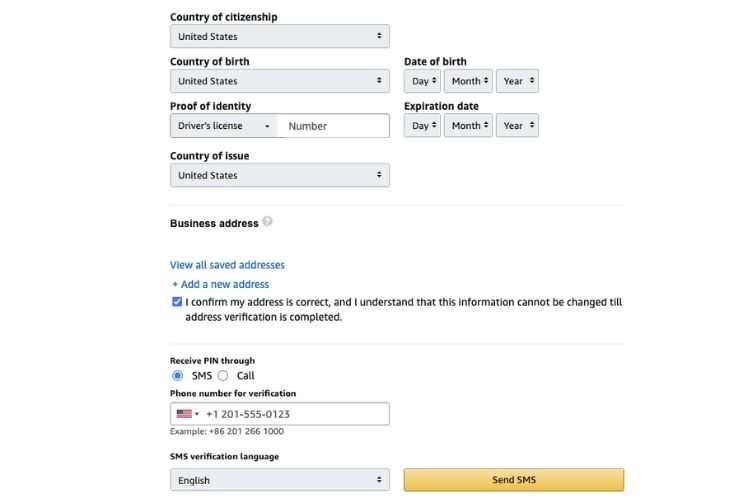Open the Year dropdown for Date of birth
The image size is (750, 500).
(517, 81)
